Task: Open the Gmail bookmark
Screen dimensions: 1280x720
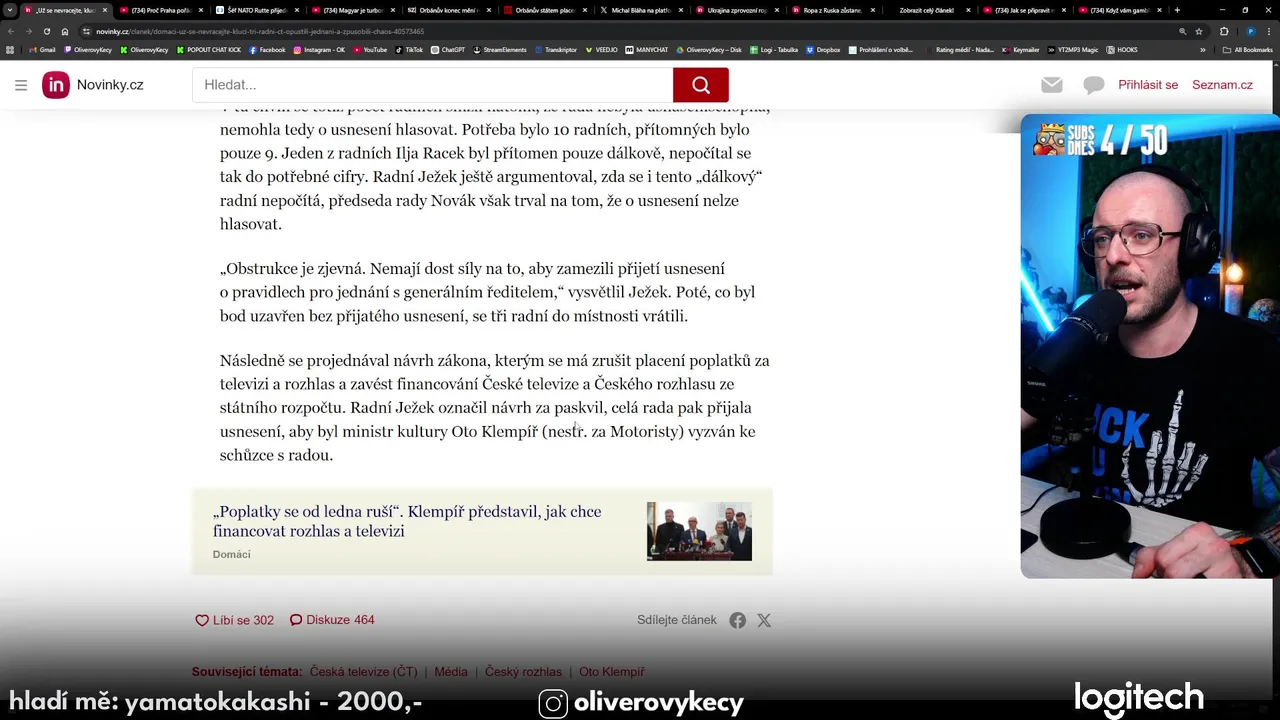Action: 42,49
